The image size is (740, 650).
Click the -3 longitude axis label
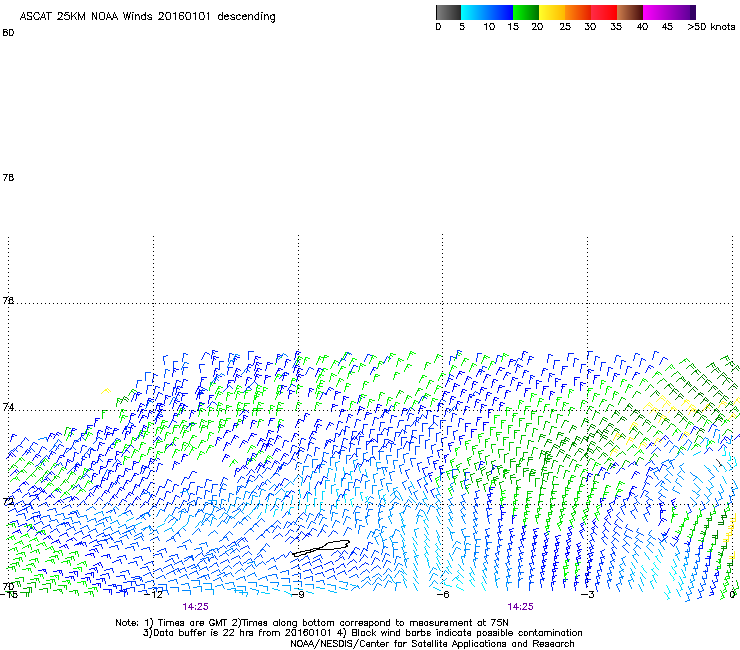pos(588,594)
